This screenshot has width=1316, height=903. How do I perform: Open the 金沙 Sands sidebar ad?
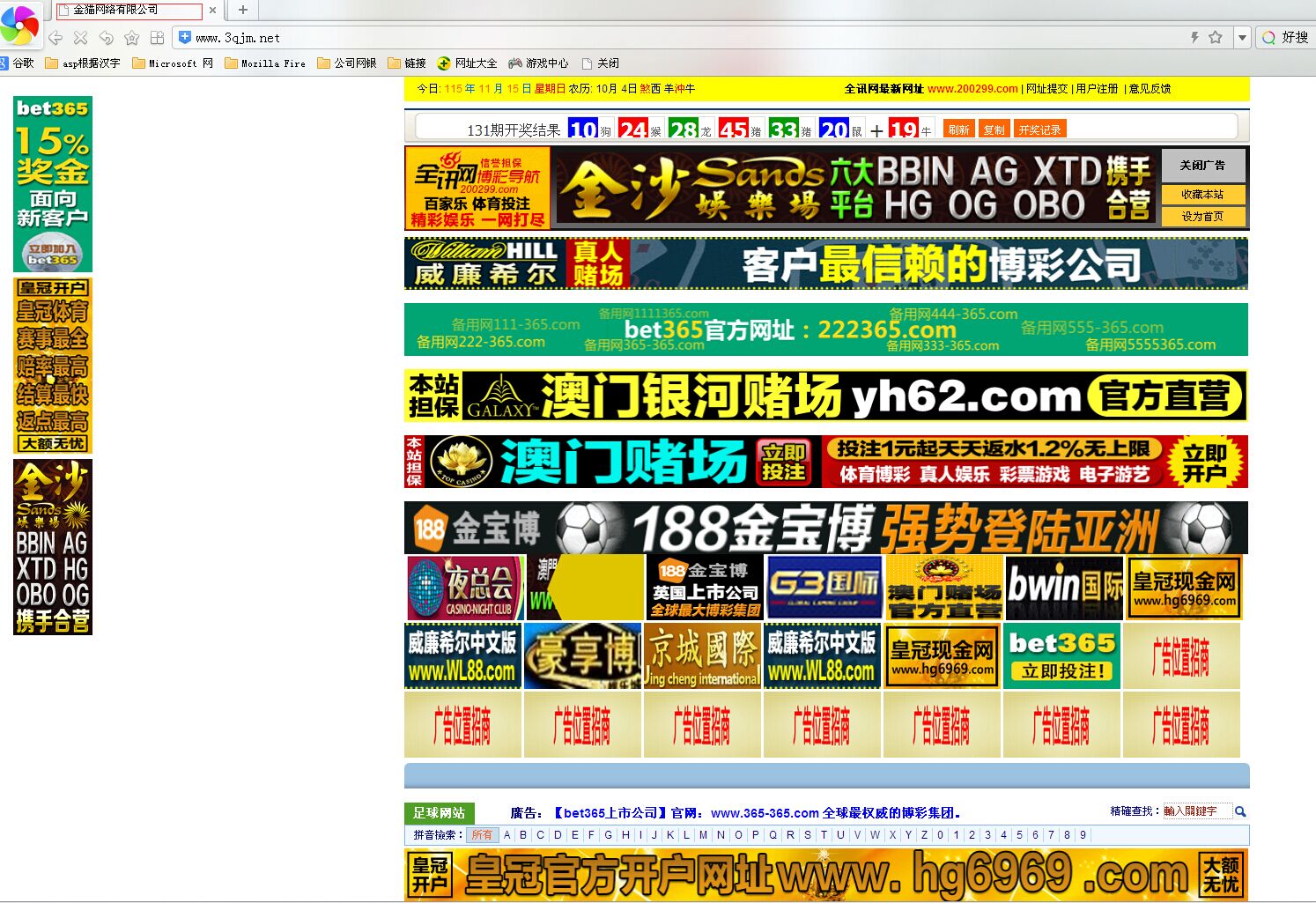(x=53, y=547)
